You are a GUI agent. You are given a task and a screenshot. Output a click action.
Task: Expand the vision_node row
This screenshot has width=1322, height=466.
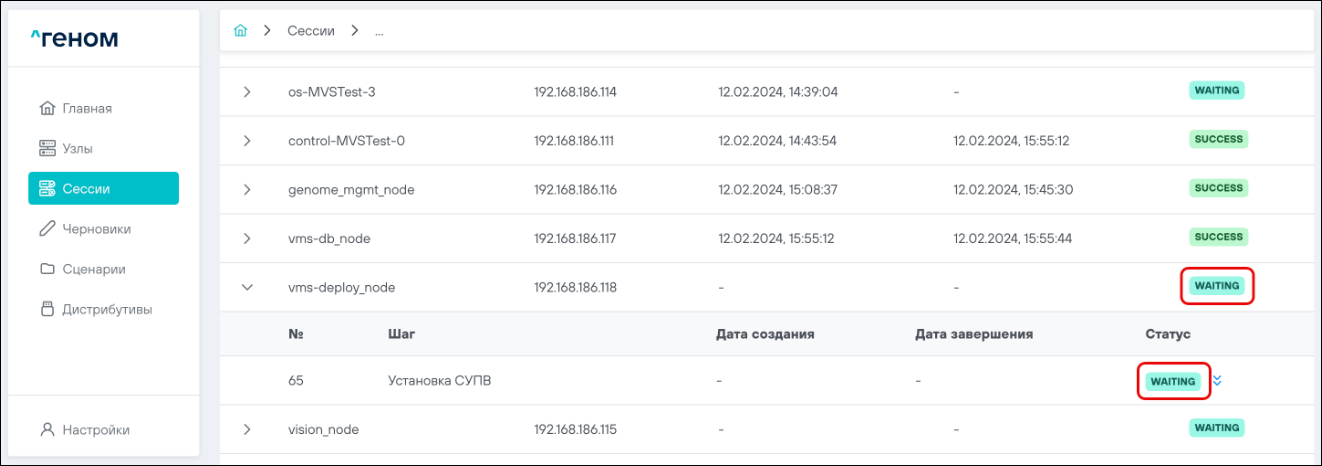pyautogui.click(x=247, y=429)
